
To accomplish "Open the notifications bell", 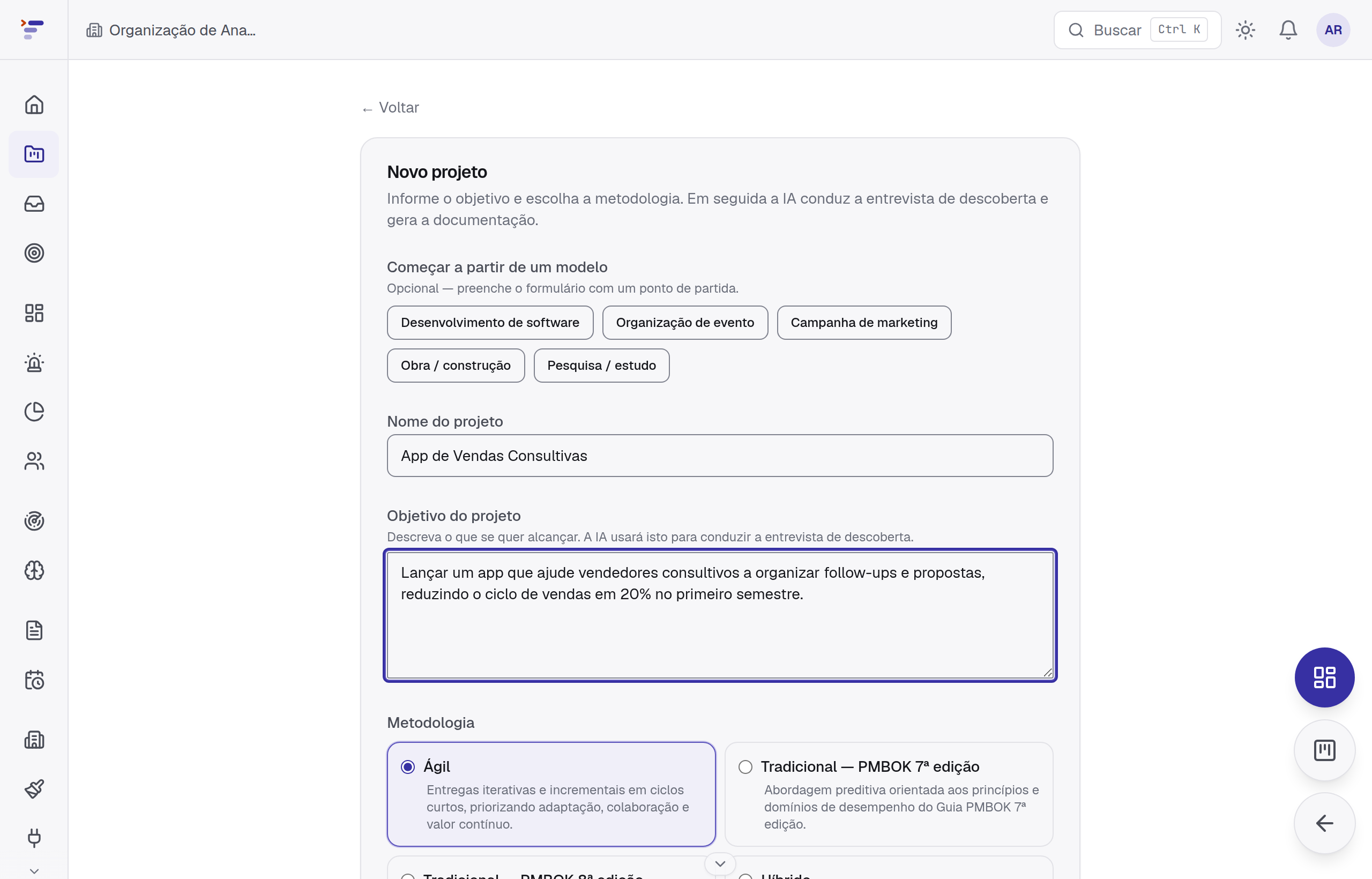I will [1288, 29].
